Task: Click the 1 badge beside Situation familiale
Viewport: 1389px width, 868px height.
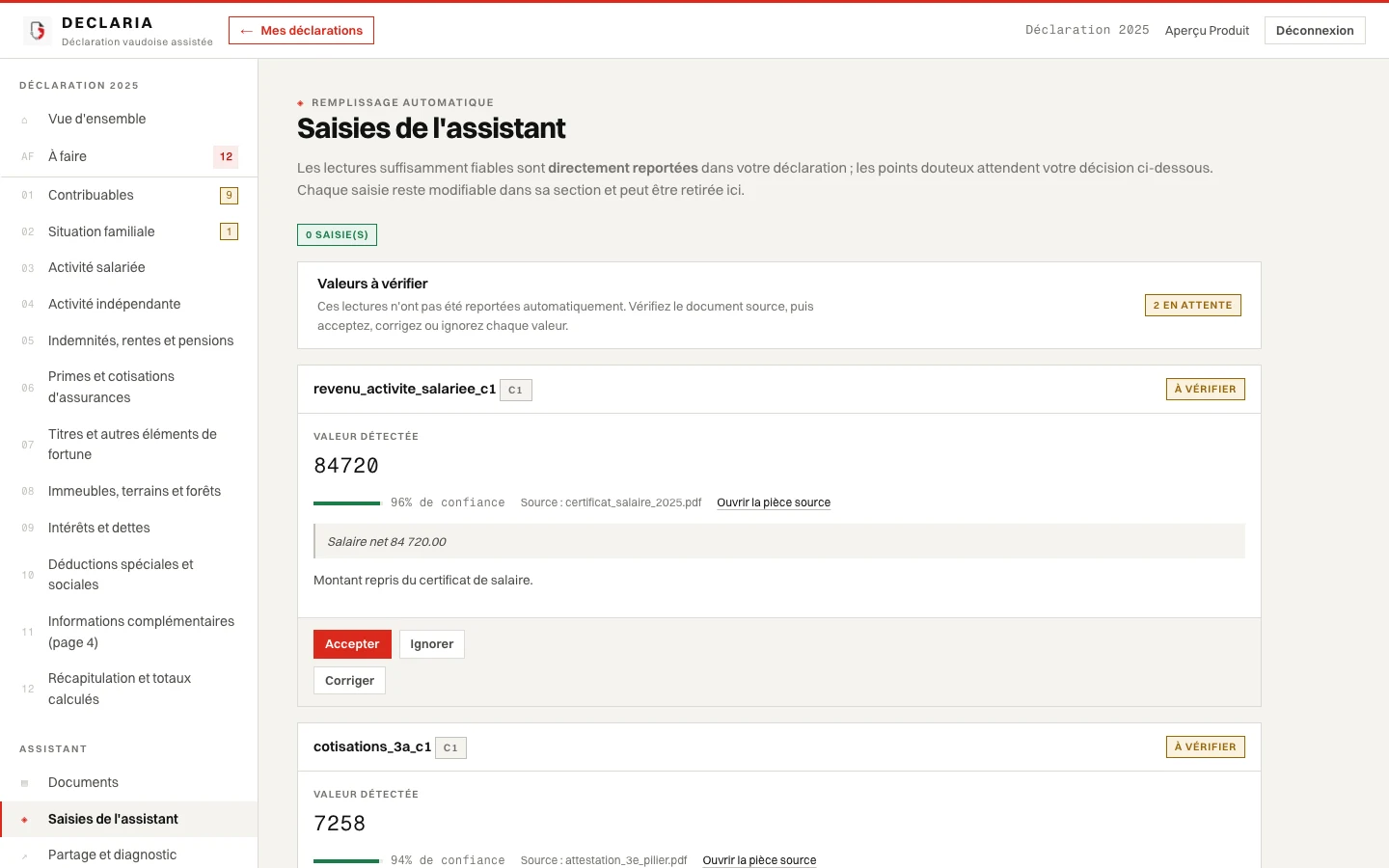Action: [x=229, y=231]
